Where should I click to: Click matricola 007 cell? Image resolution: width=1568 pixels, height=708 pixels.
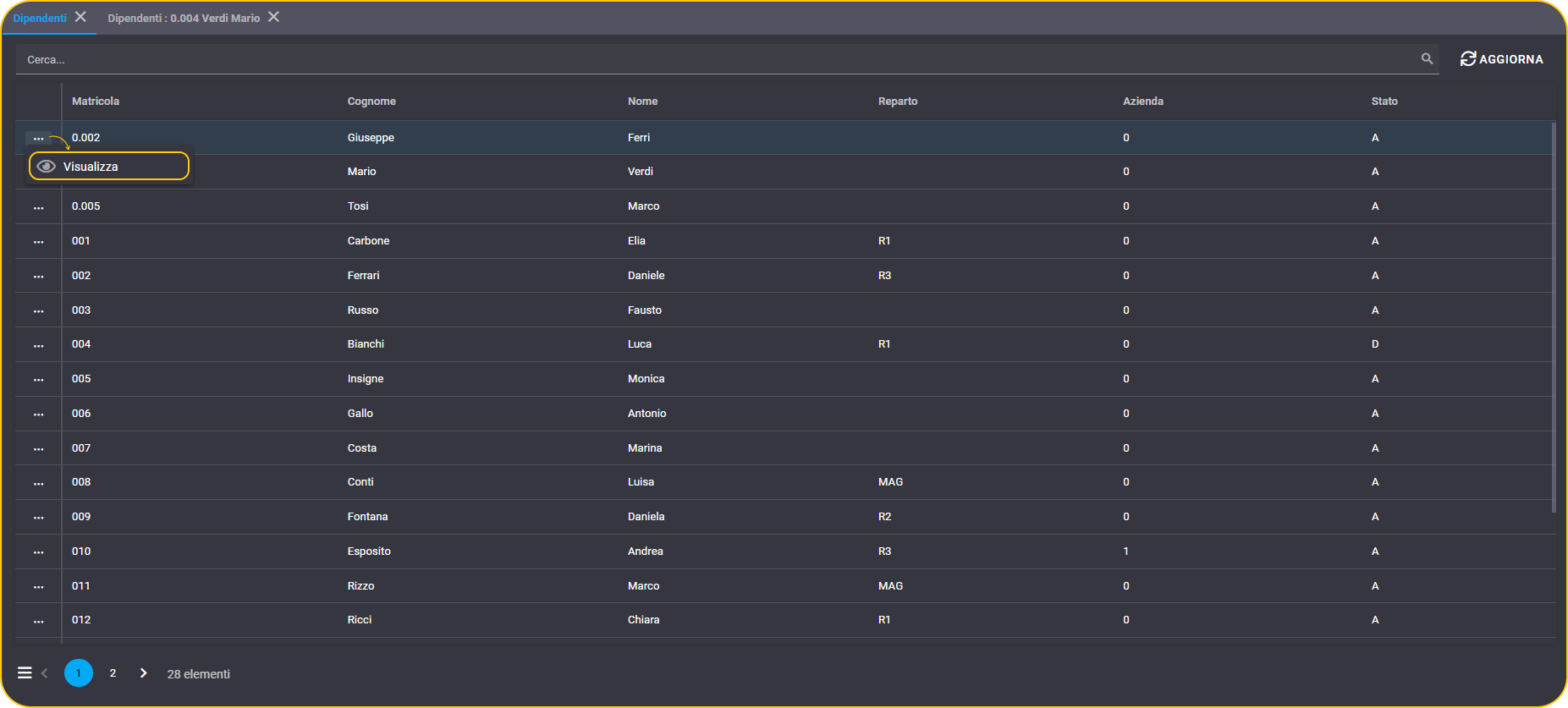pyautogui.click(x=81, y=448)
